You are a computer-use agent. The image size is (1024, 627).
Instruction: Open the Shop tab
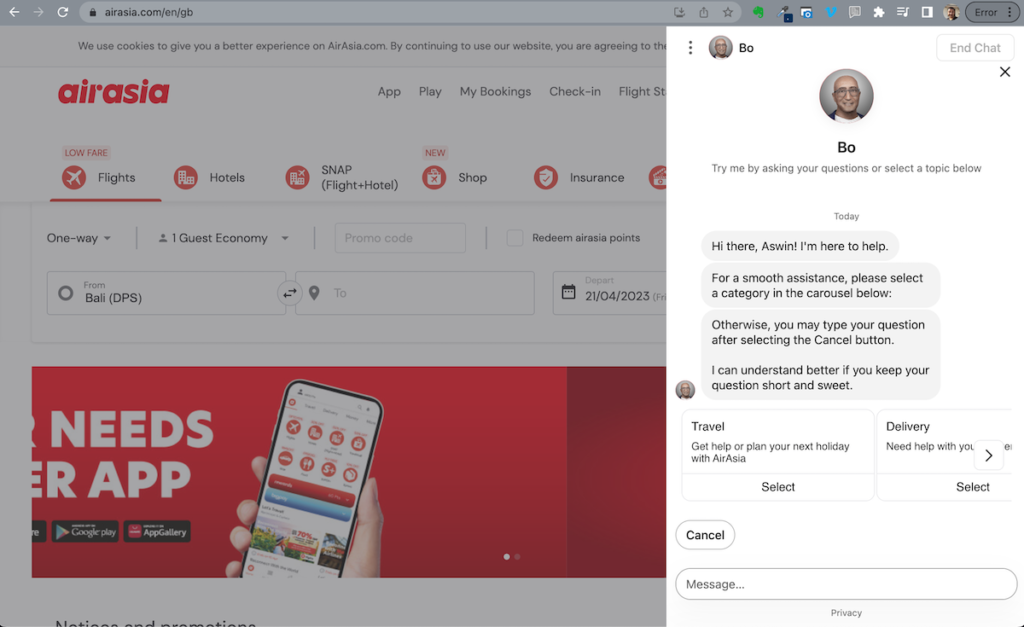455,177
